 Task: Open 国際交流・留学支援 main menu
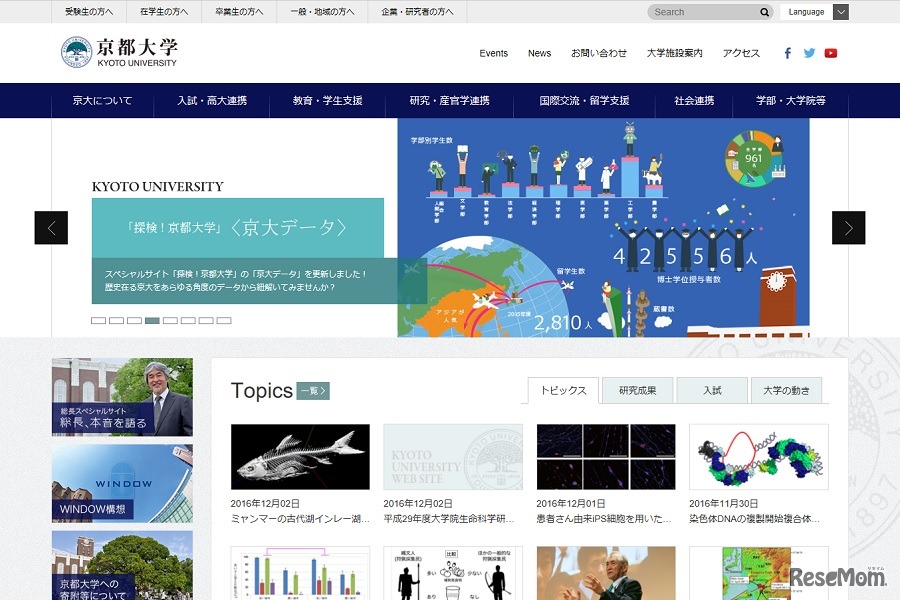click(x=584, y=100)
